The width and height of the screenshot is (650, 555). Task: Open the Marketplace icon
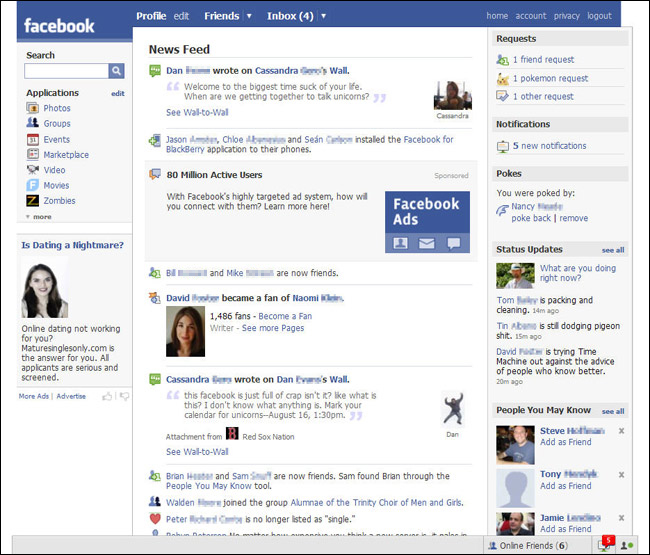[x=33, y=154]
